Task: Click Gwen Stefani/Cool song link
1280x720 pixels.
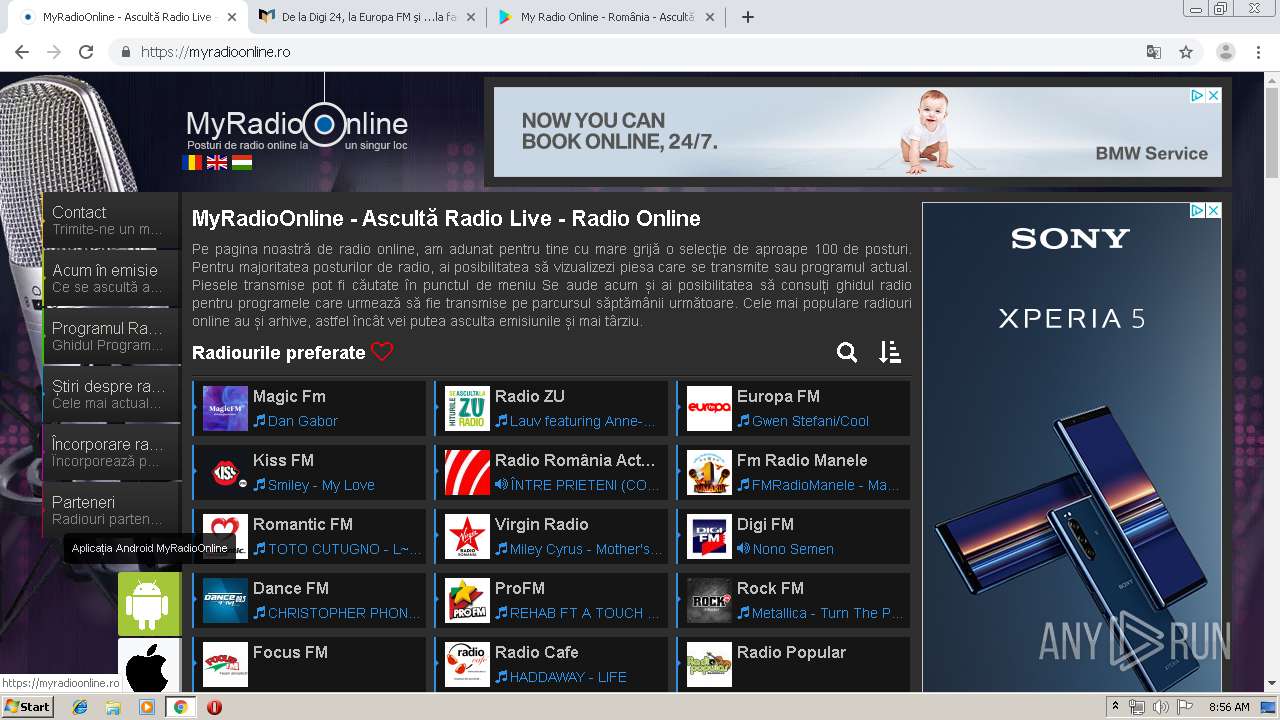Action: coord(810,421)
